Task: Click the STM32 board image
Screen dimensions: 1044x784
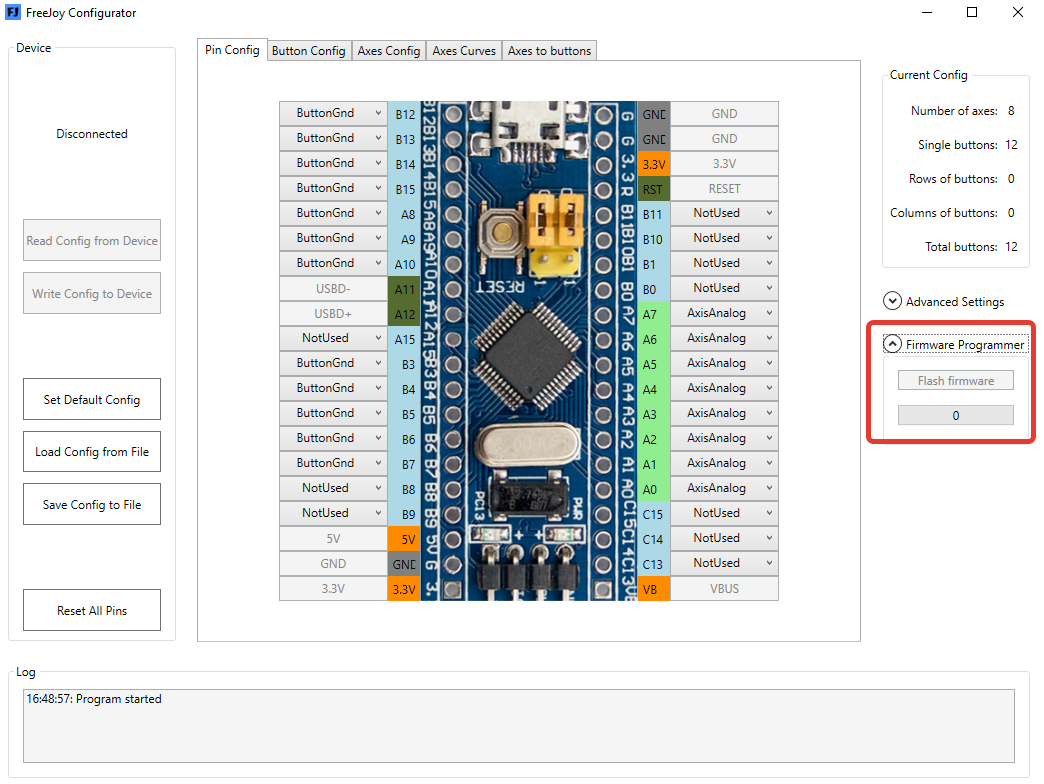Action: (529, 351)
